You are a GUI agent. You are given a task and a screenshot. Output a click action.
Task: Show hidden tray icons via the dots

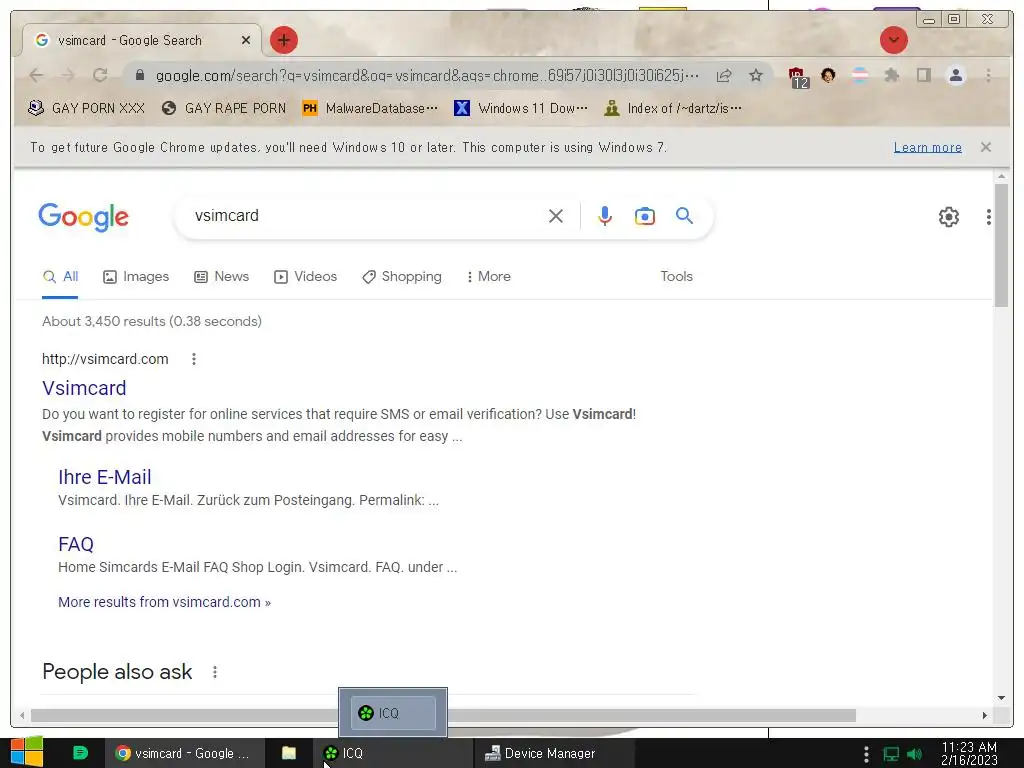click(865, 754)
